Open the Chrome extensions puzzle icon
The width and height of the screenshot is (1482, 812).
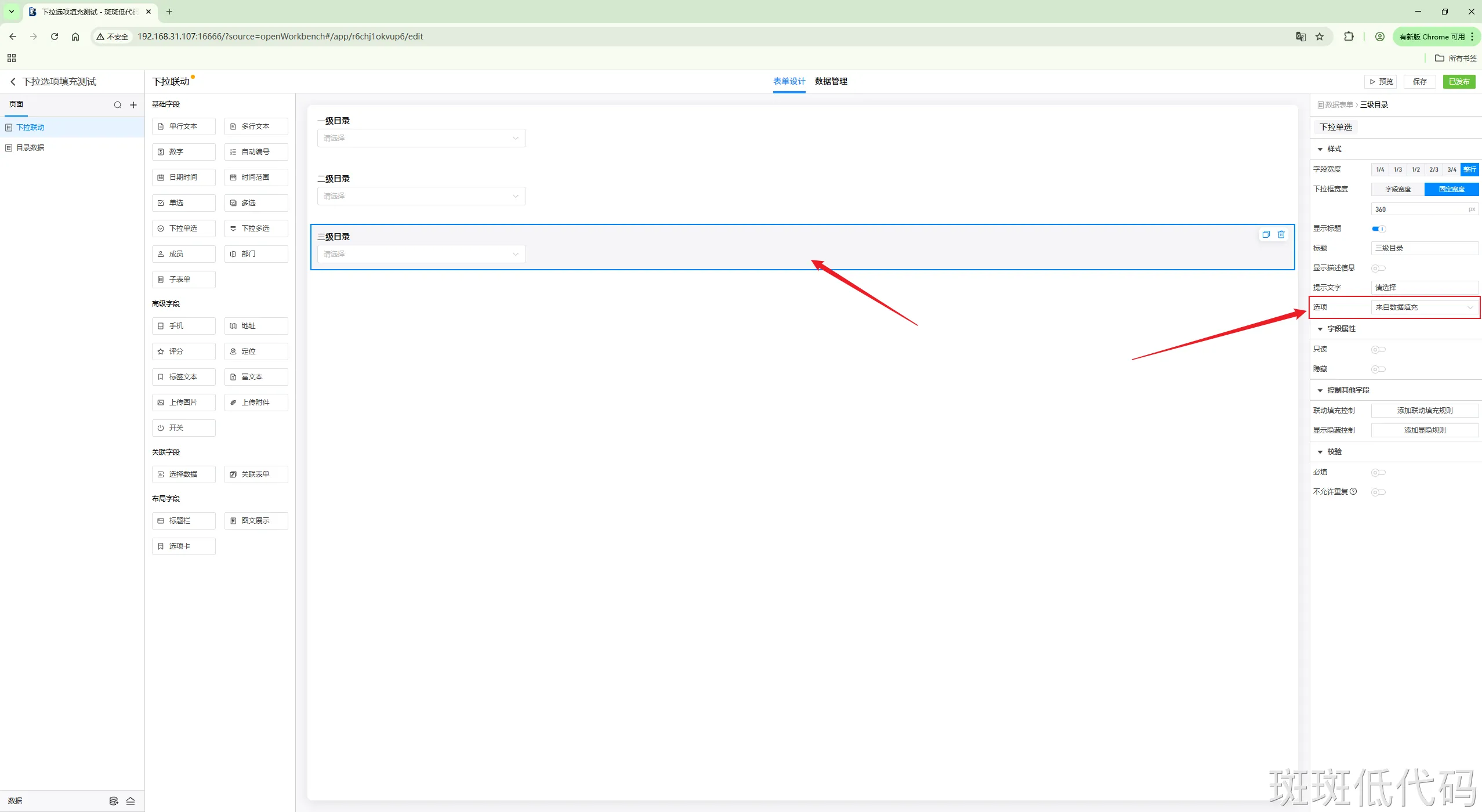[1349, 37]
